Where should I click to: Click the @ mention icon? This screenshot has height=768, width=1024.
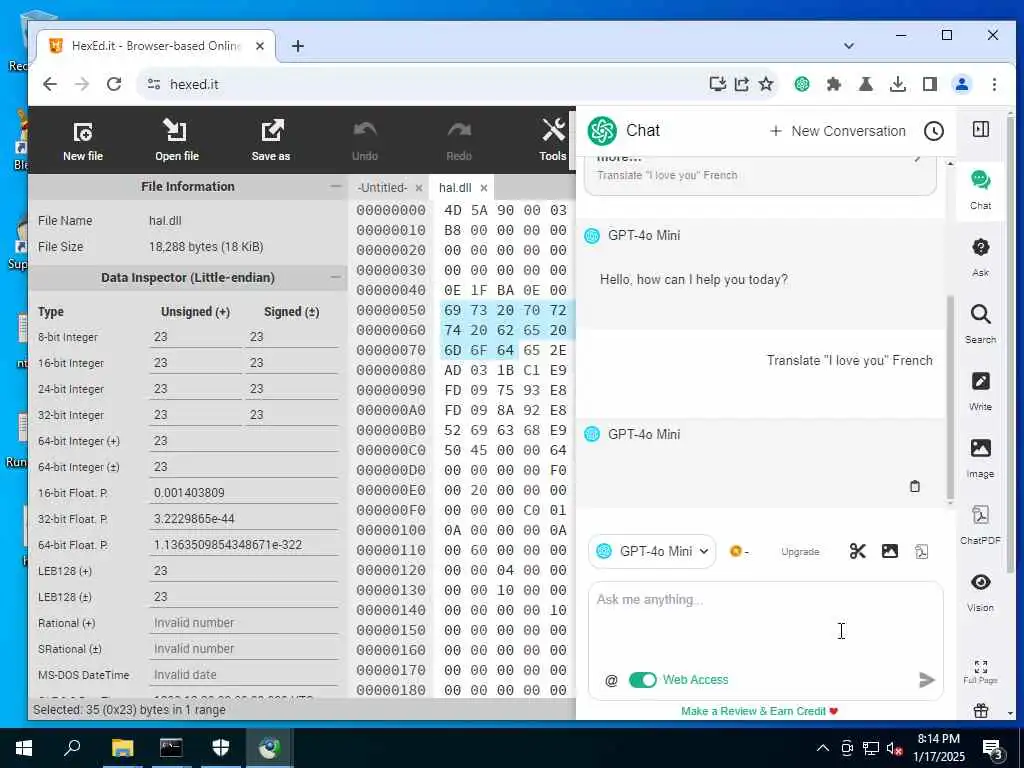click(611, 680)
